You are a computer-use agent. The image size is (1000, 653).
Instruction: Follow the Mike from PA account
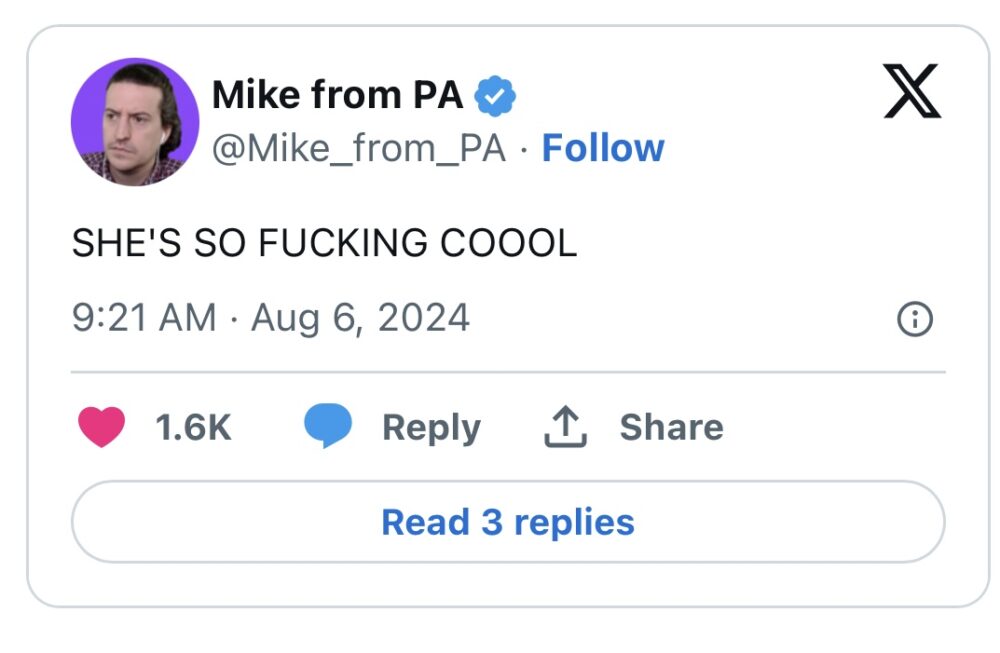point(602,149)
